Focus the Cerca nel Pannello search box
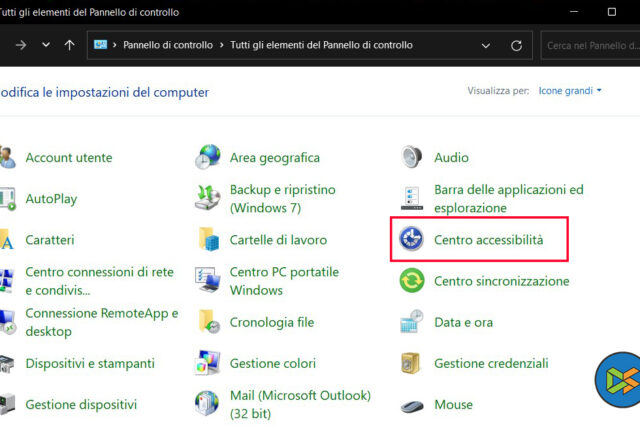This screenshot has height=426, width=640. 590,45
